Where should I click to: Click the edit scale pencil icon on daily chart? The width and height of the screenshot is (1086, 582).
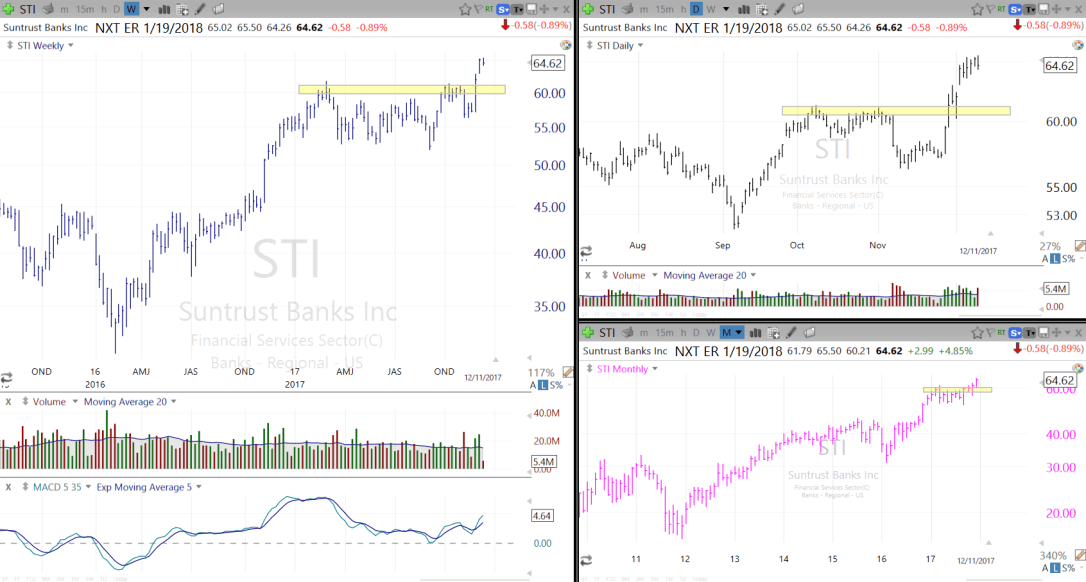pos(1080,246)
